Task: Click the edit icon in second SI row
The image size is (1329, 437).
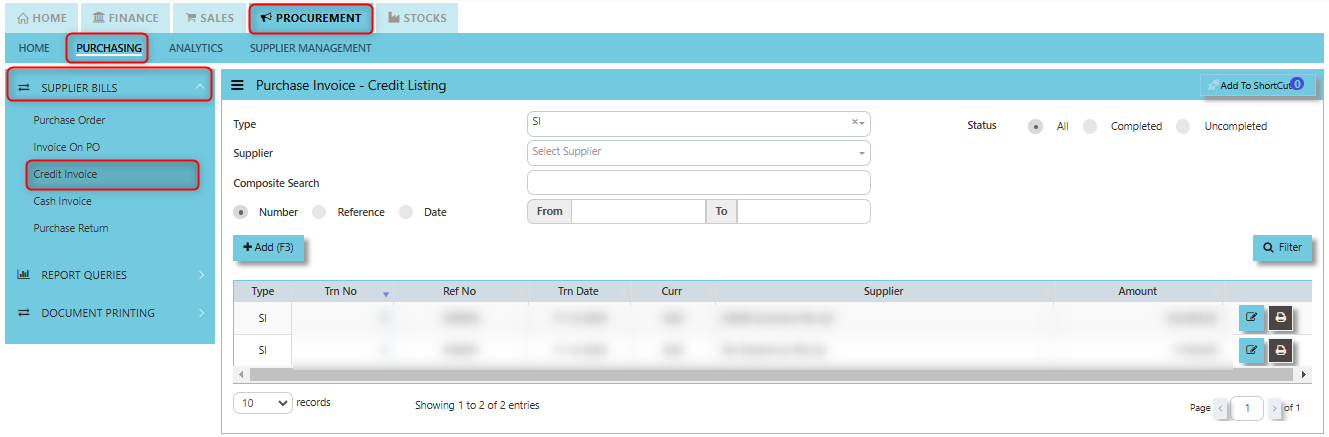Action: coord(1251,350)
